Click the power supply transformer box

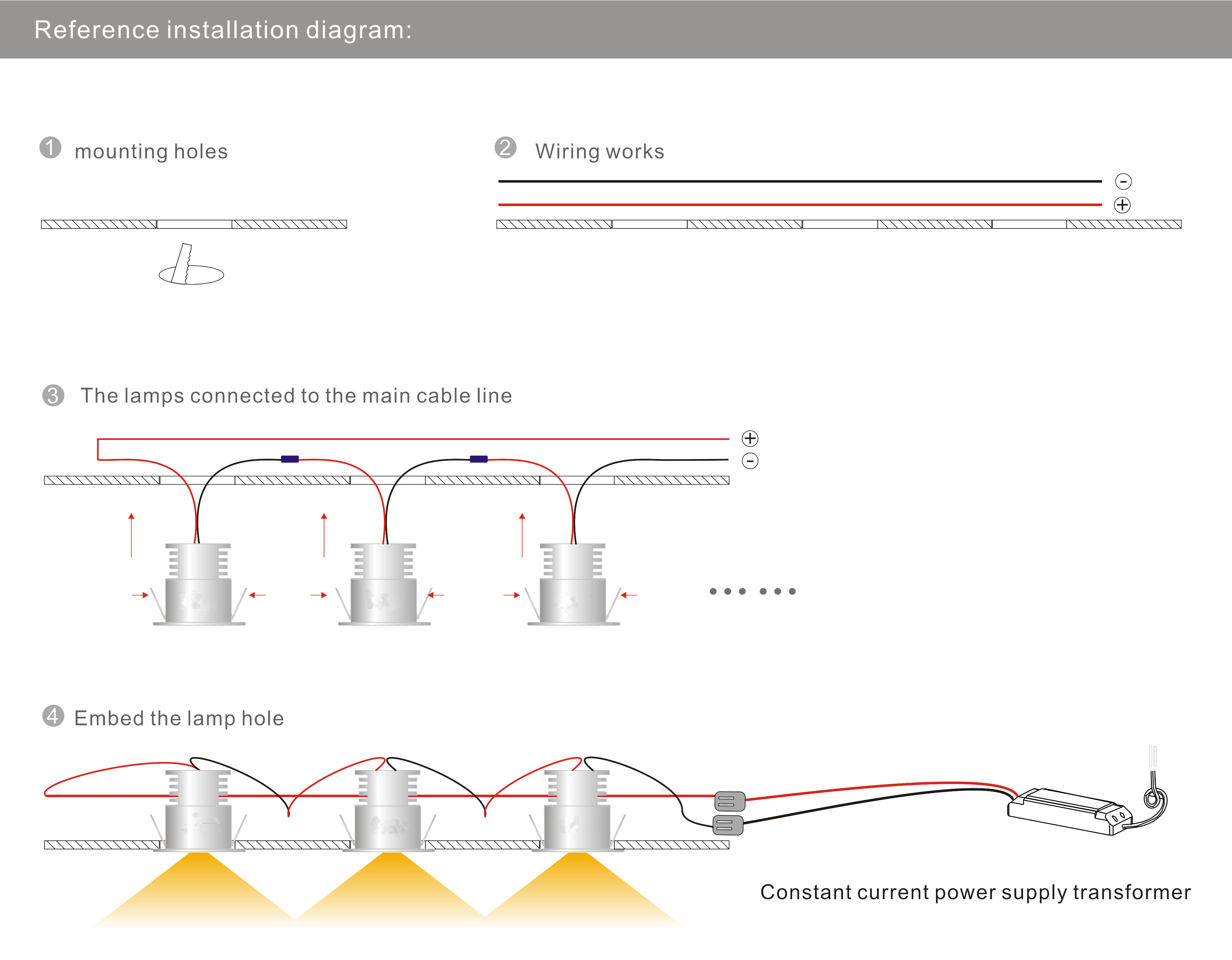pyautogui.click(x=1070, y=812)
